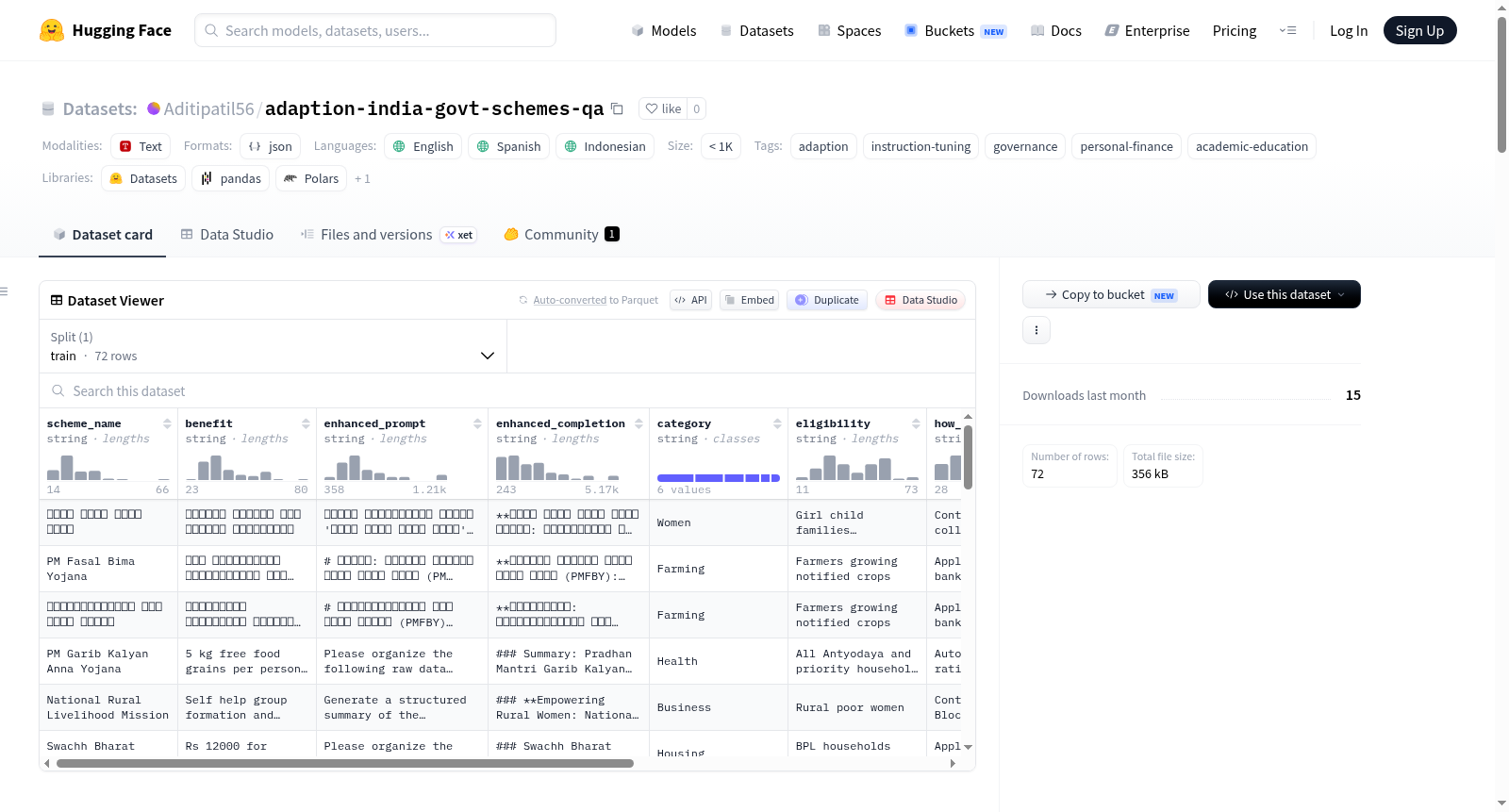This screenshot has width=1509, height=812.
Task: Focus the Search this dataset field
Action: click(507, 390)
